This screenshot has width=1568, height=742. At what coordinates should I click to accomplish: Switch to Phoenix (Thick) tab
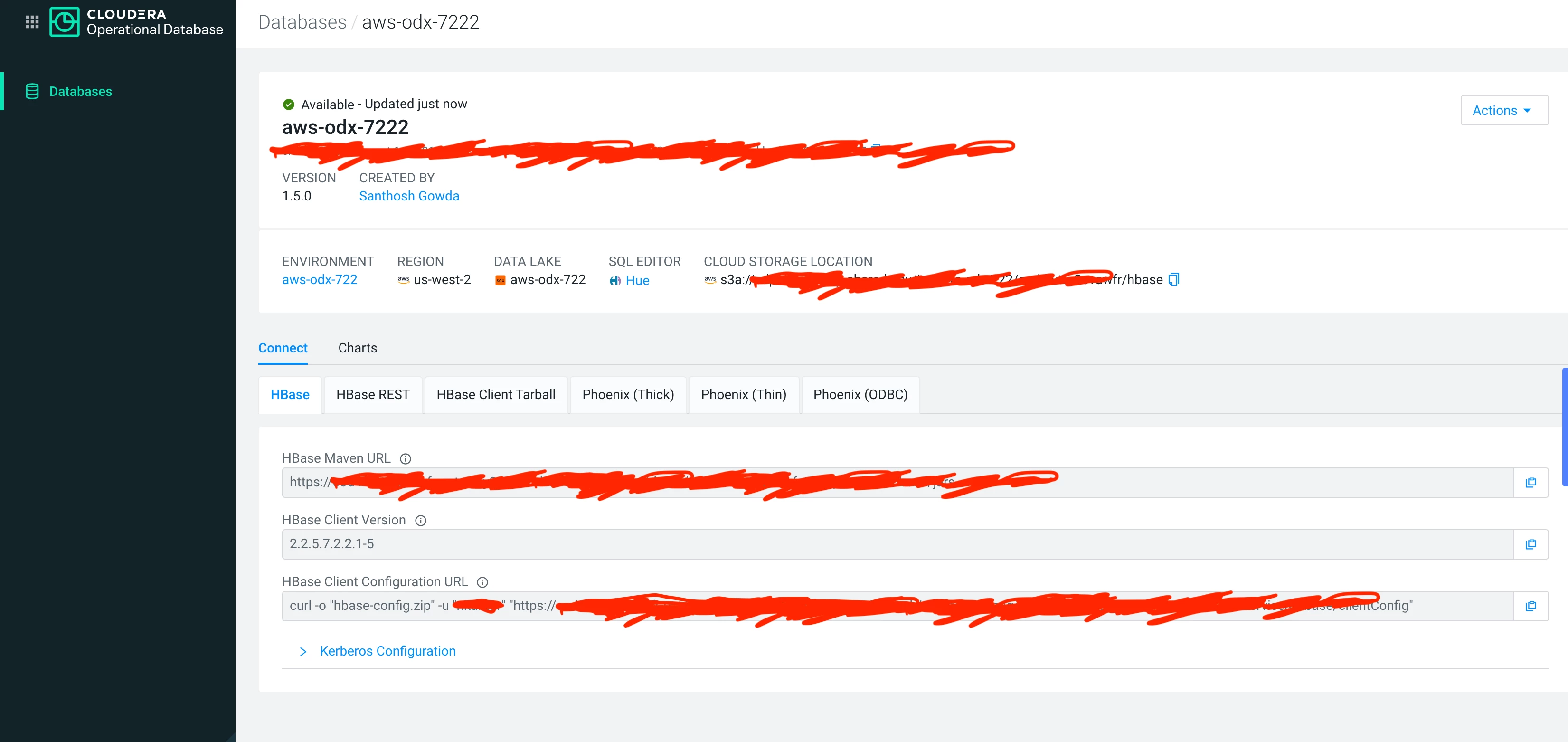point(628,394)
